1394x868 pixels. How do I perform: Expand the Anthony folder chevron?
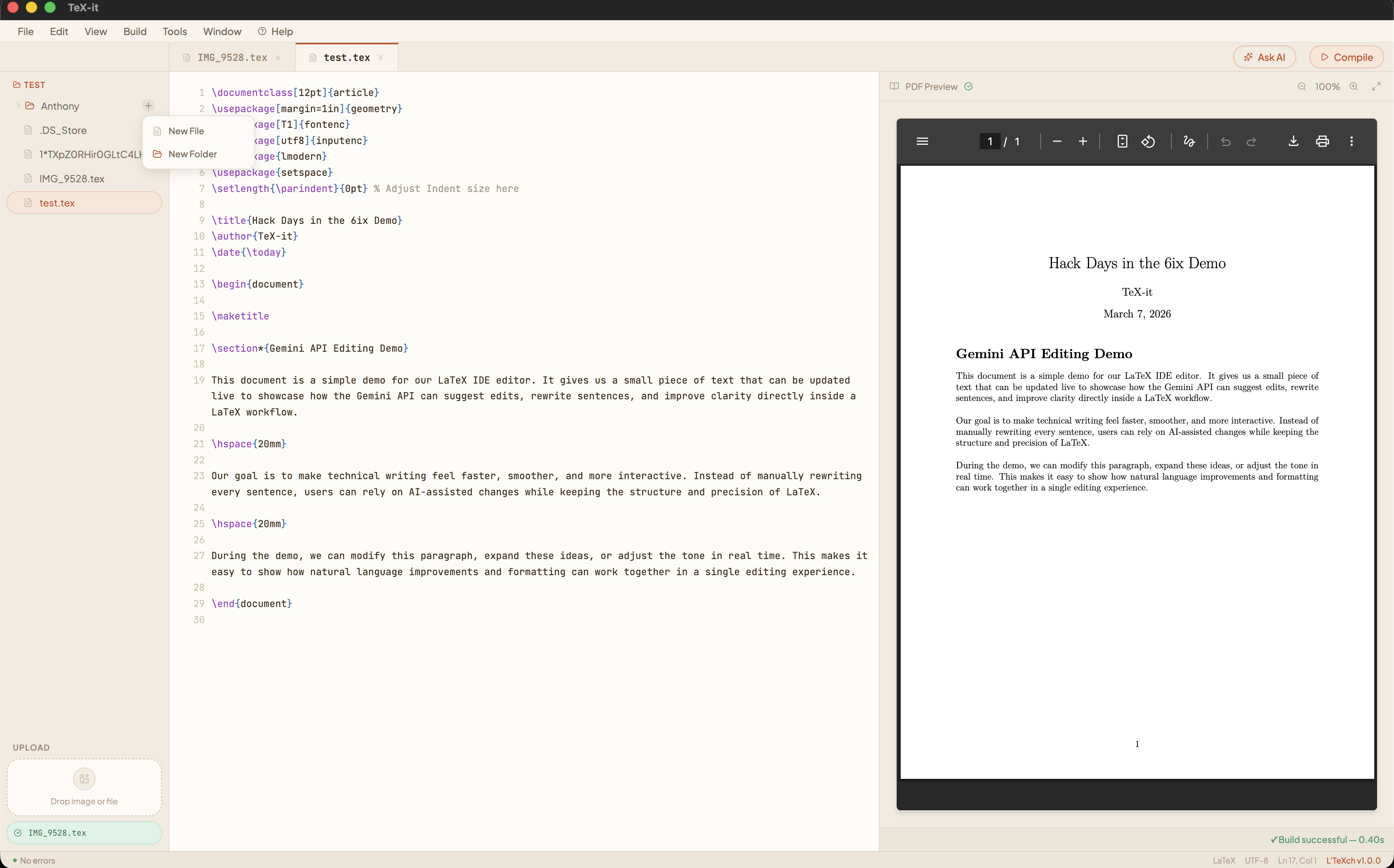click(19, 106)
